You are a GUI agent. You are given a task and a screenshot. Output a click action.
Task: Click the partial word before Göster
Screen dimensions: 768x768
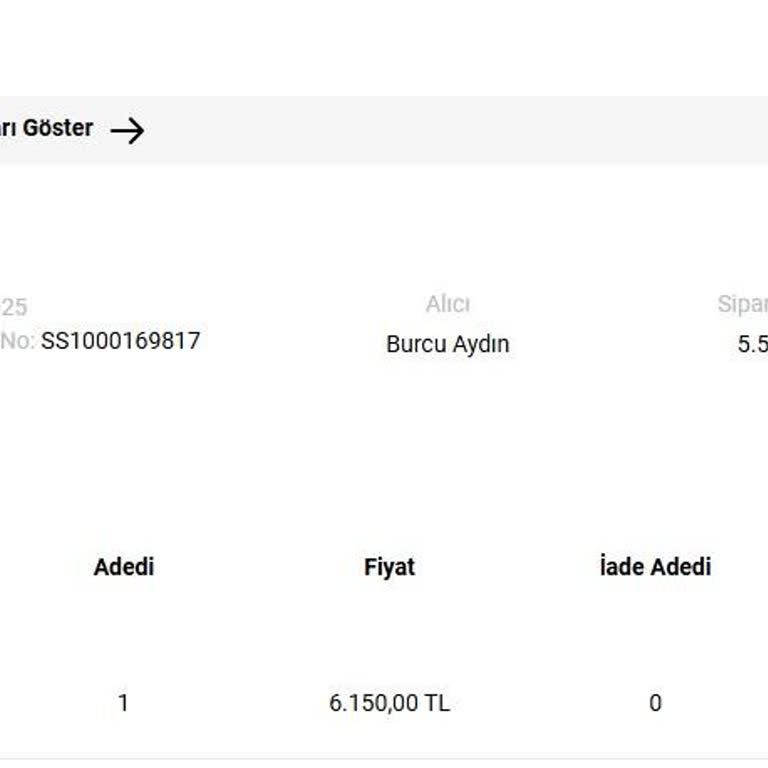coord(8,128)
